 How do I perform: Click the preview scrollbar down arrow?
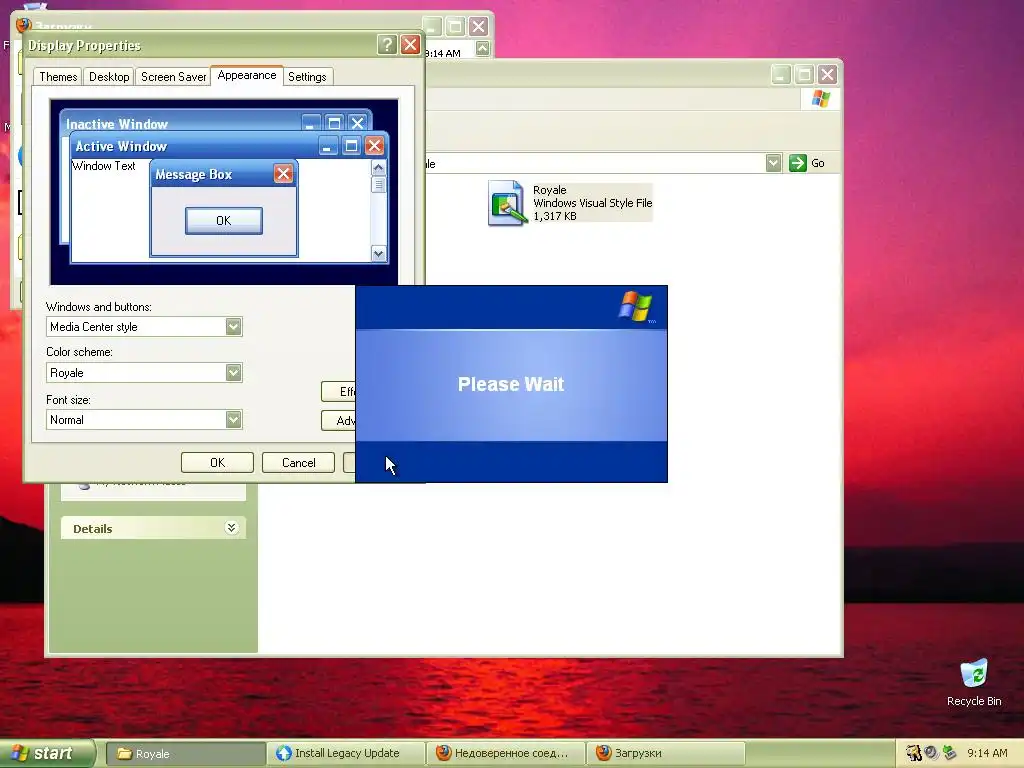(x=378, y=253)
